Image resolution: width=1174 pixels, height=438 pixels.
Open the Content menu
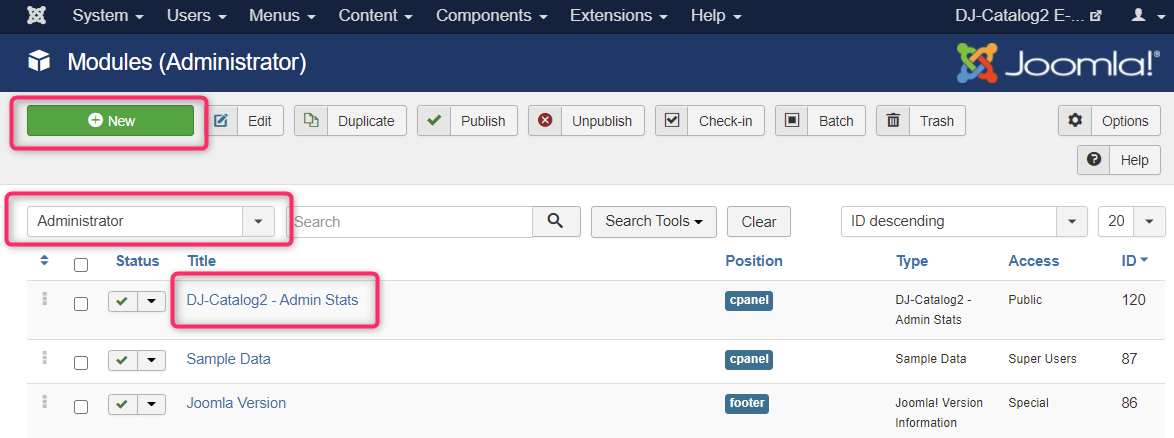tap(375, 15)
